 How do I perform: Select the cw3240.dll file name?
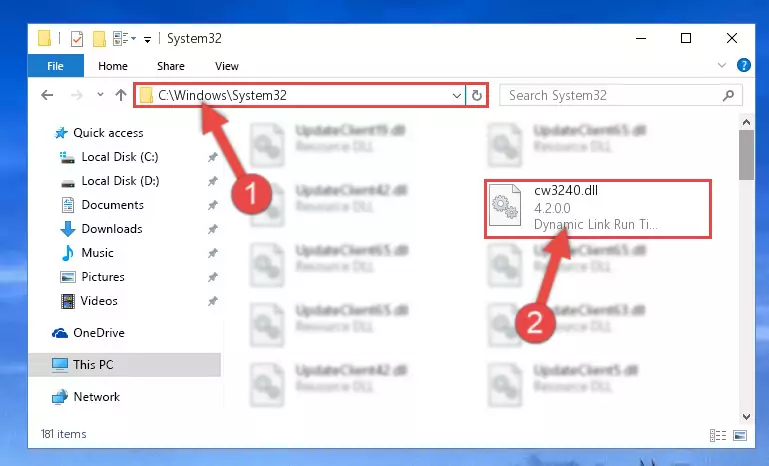click(x=566, y=190)
